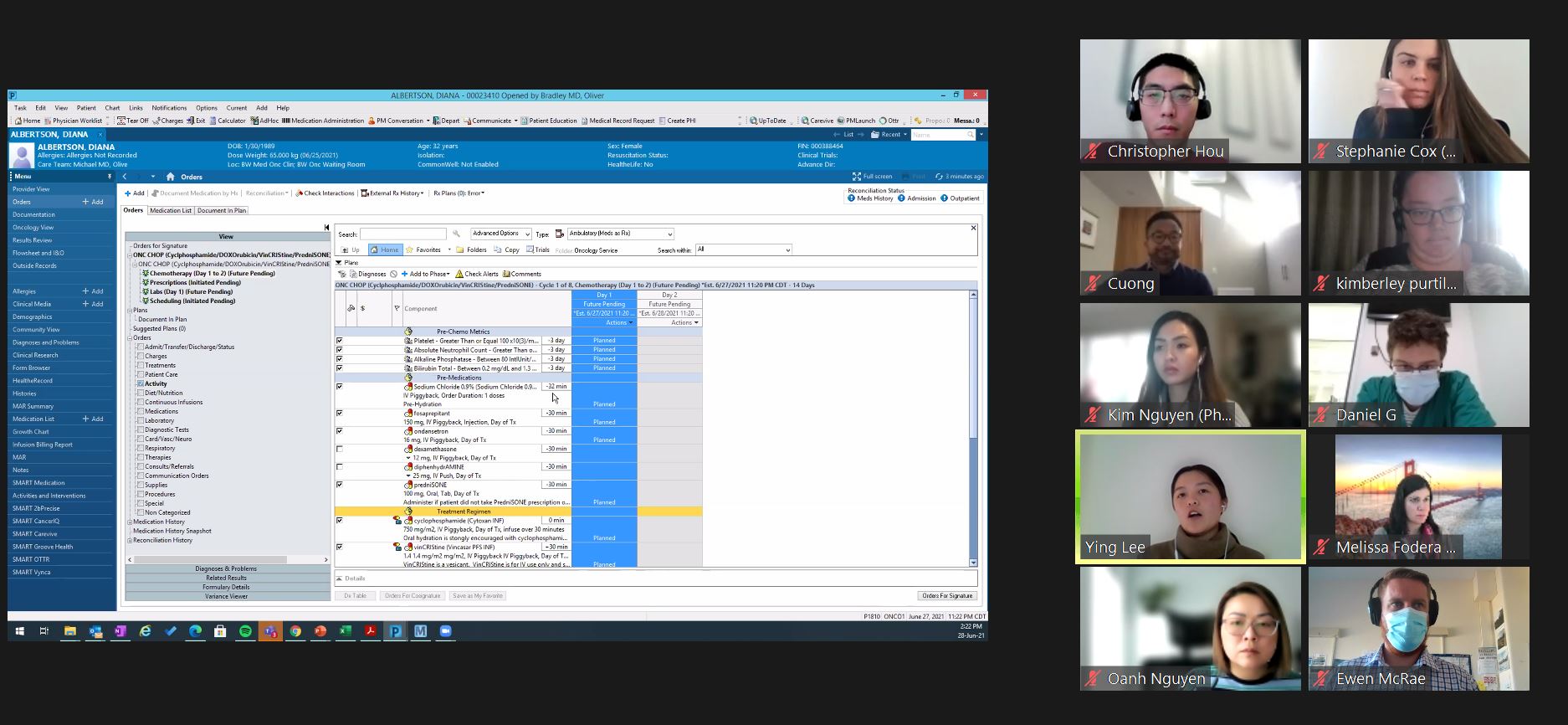Viewport: 1568px width, 725px height.
Task: Uncheck Platelet pre-chemo metric checkbox
Action: (339, 341)
